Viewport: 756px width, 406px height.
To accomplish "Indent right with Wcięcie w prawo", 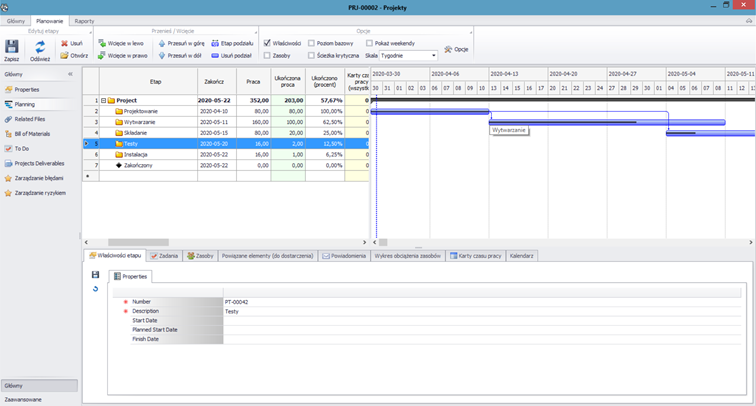I will click(x=123, y=55).
